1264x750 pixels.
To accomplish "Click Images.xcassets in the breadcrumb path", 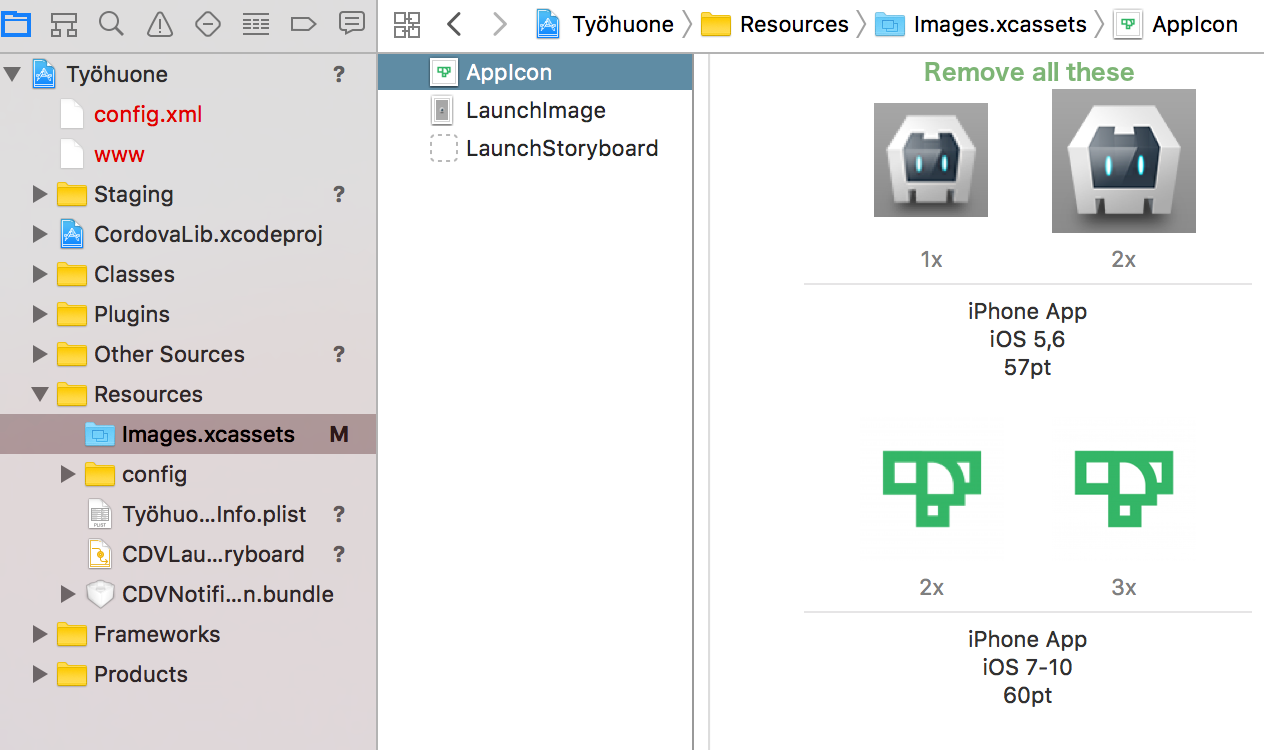I will 999,24.
